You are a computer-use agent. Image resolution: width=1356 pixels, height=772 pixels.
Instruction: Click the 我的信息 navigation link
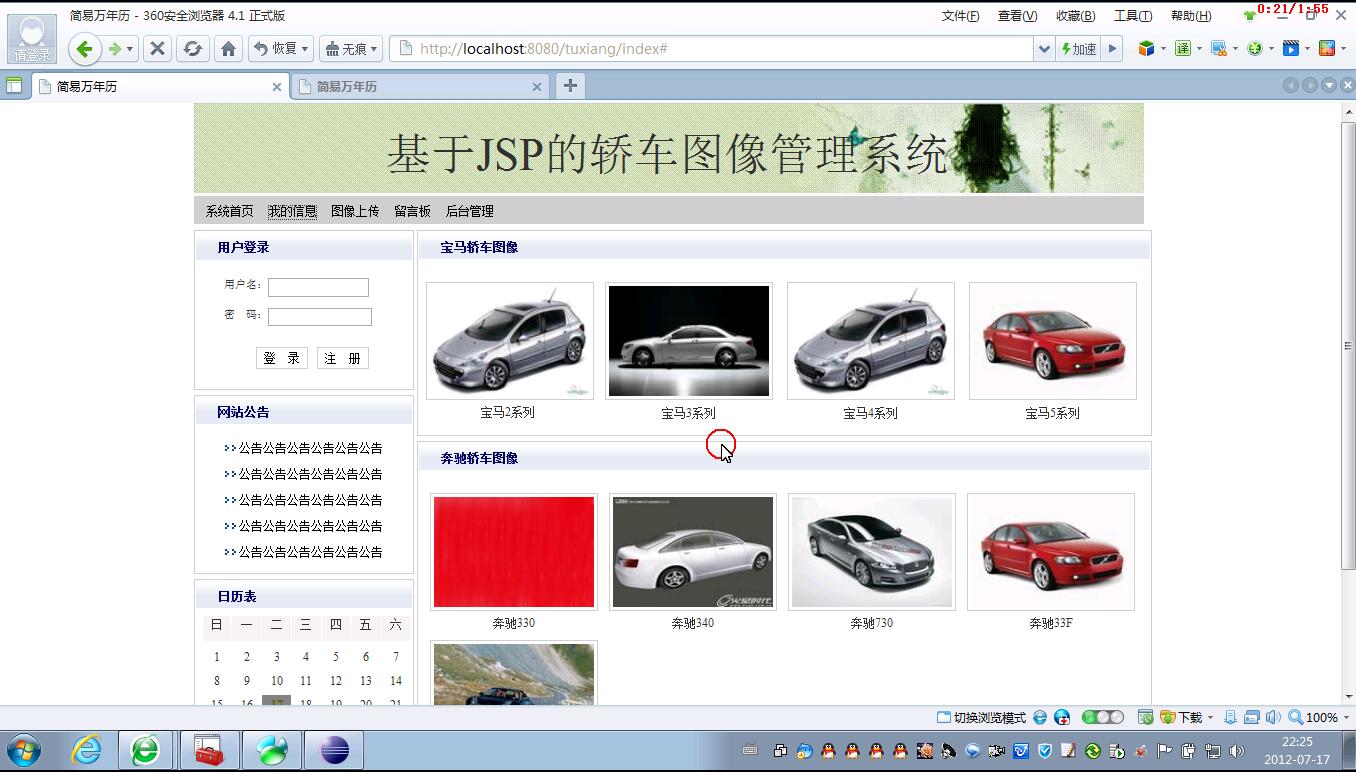click(292, 211)
